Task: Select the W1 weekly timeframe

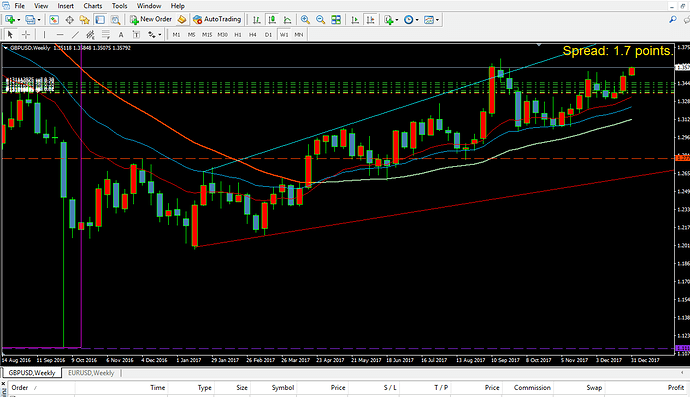Action: 284,34
